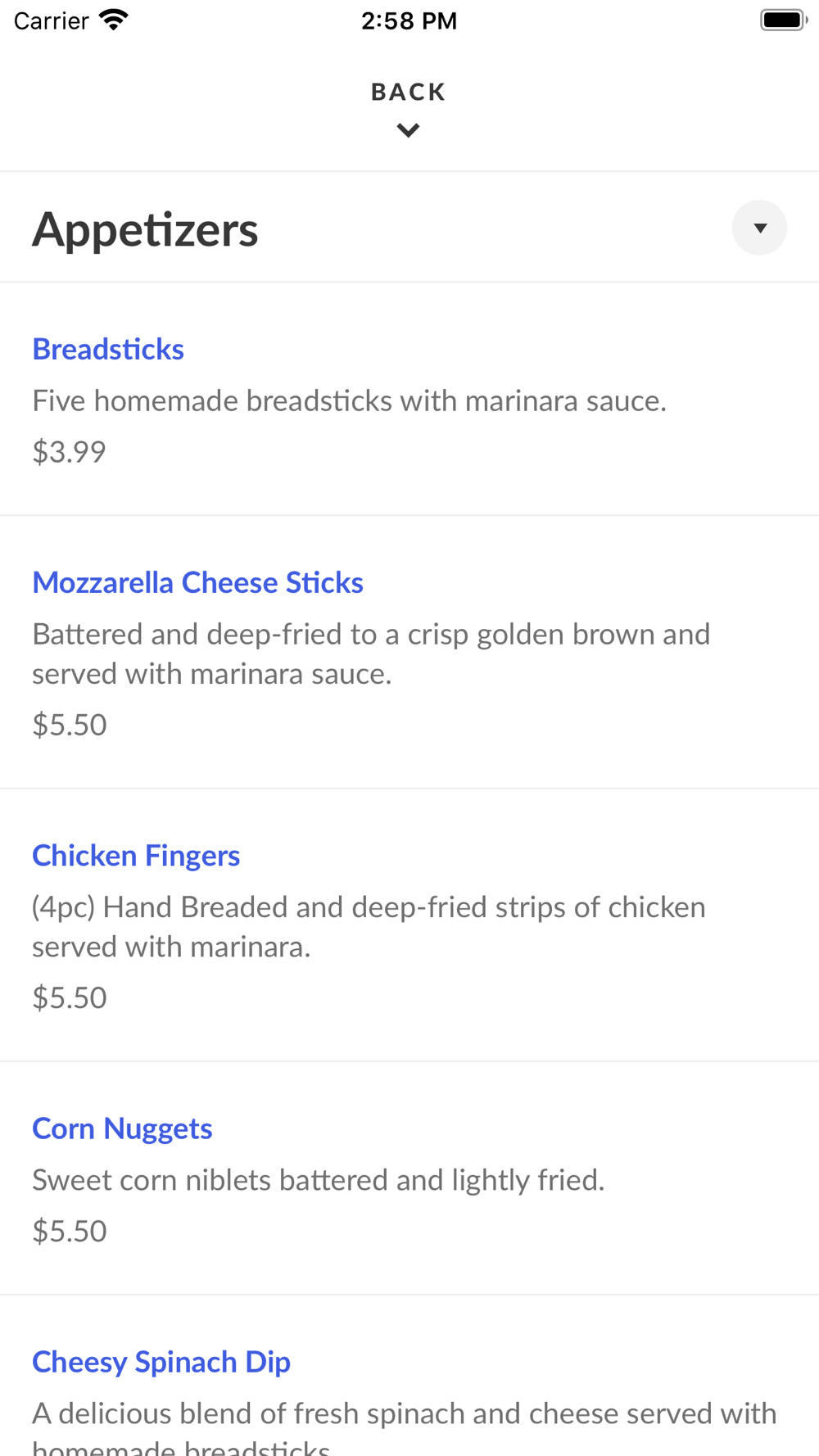Tap the Wi-Fi icon in status bar
This screenshot has width=819, height=1456.
pyautogui.click(x=114, y=20)
